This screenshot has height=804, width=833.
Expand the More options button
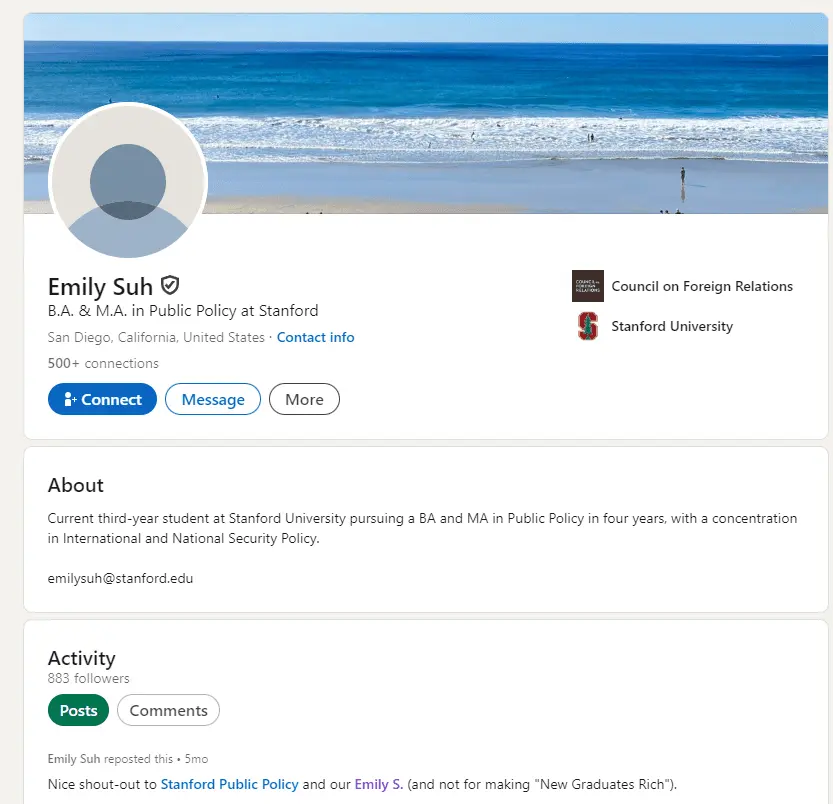click(304, 399)
